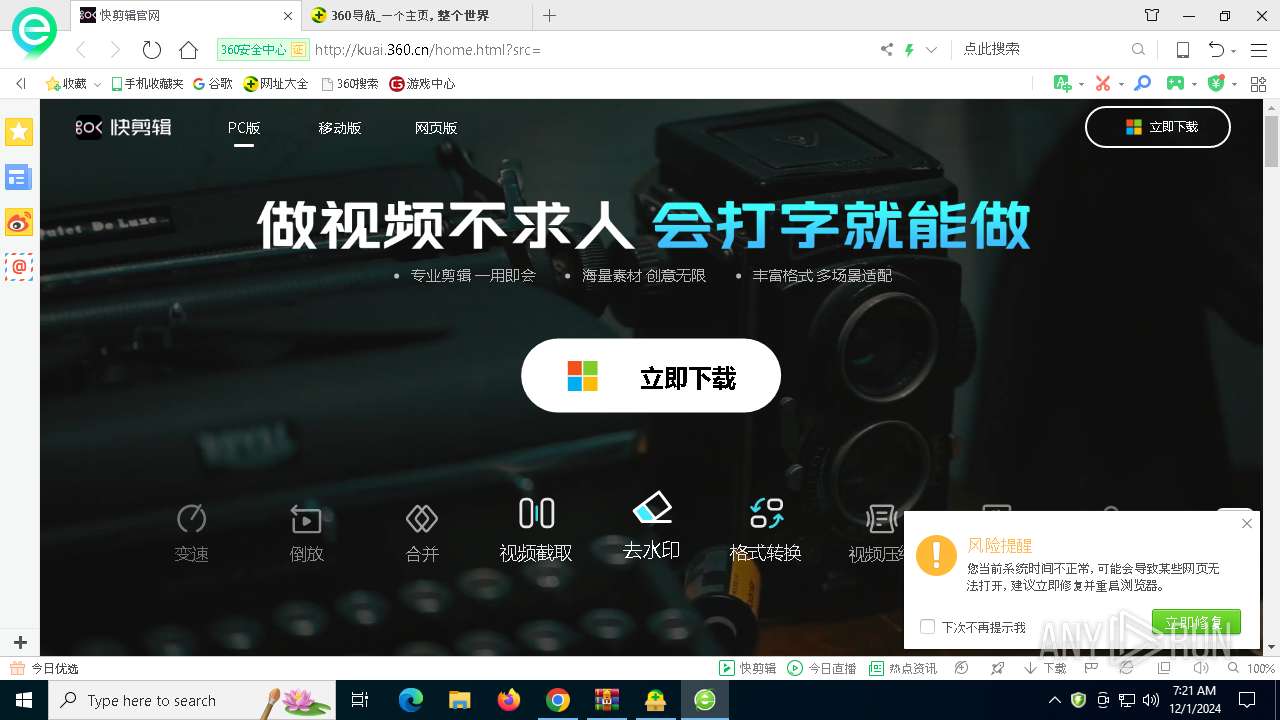
Task: Expand the 收藏 bookmarks dropdown arrow
Action: tap(97, 85)
